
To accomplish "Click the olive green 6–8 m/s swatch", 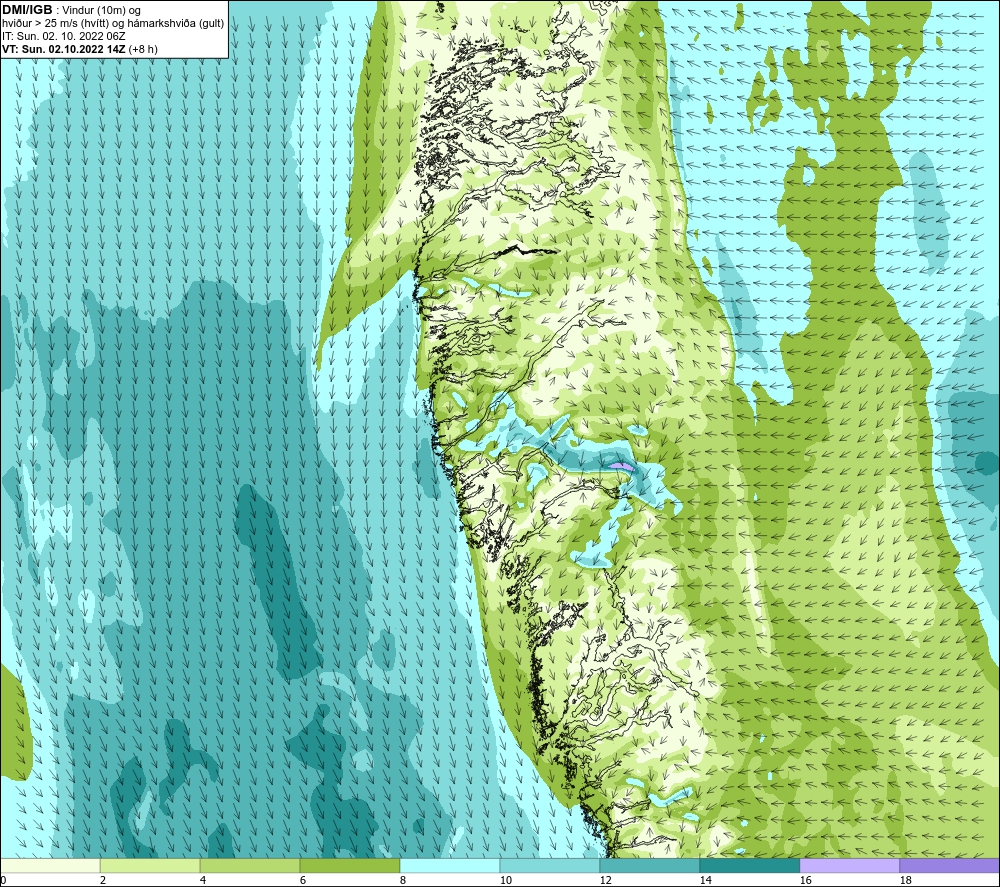I will click(x=349, y=865).
